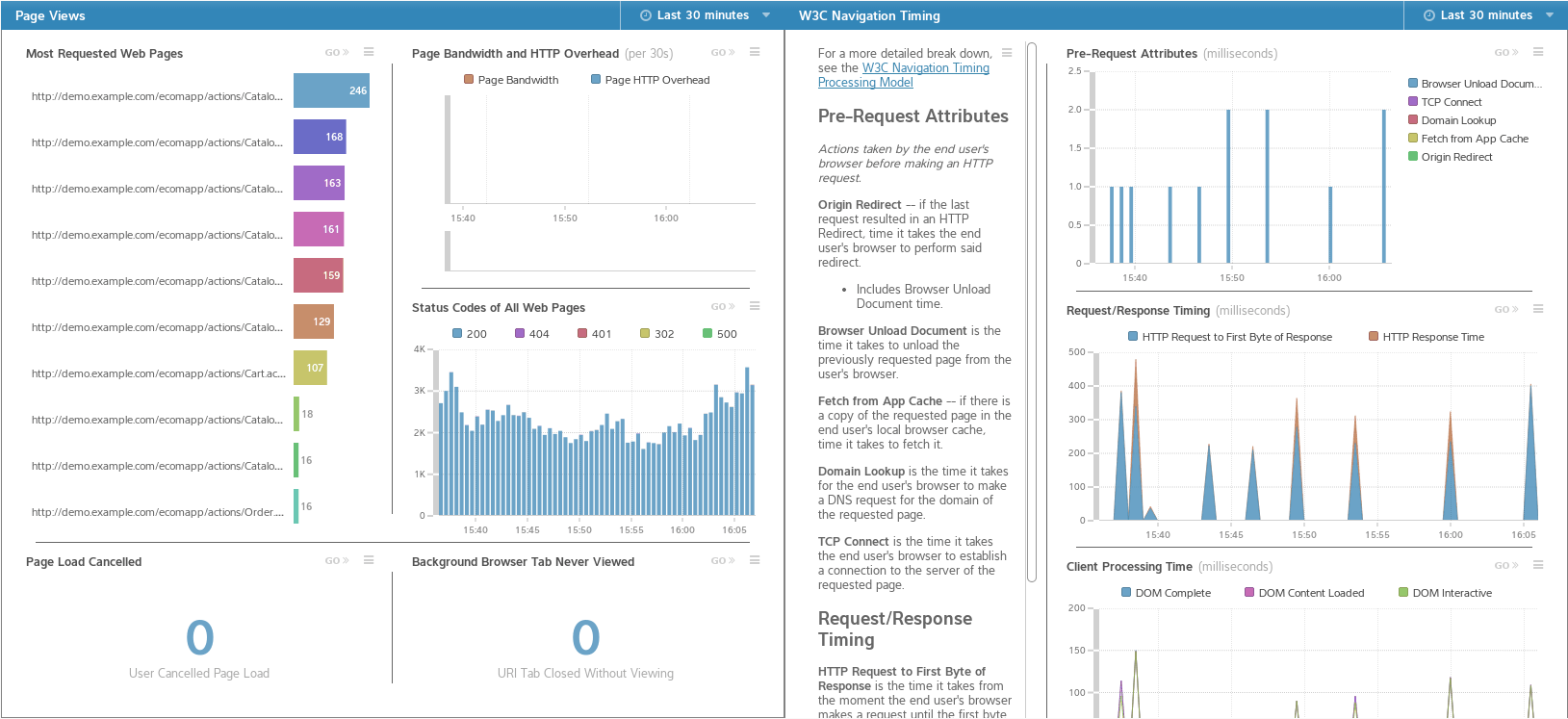Viewport: 1568px width, 719px height.
Task: Open menu icon for Pre-Request Attributes chart
Action: pyautogui.click(x=1538, y=52)
